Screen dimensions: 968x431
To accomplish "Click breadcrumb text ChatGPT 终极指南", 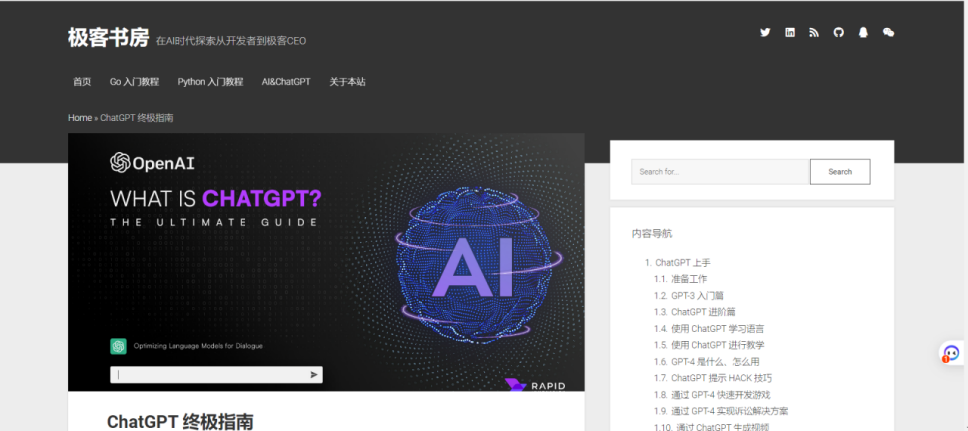I will tap(137, 117).
